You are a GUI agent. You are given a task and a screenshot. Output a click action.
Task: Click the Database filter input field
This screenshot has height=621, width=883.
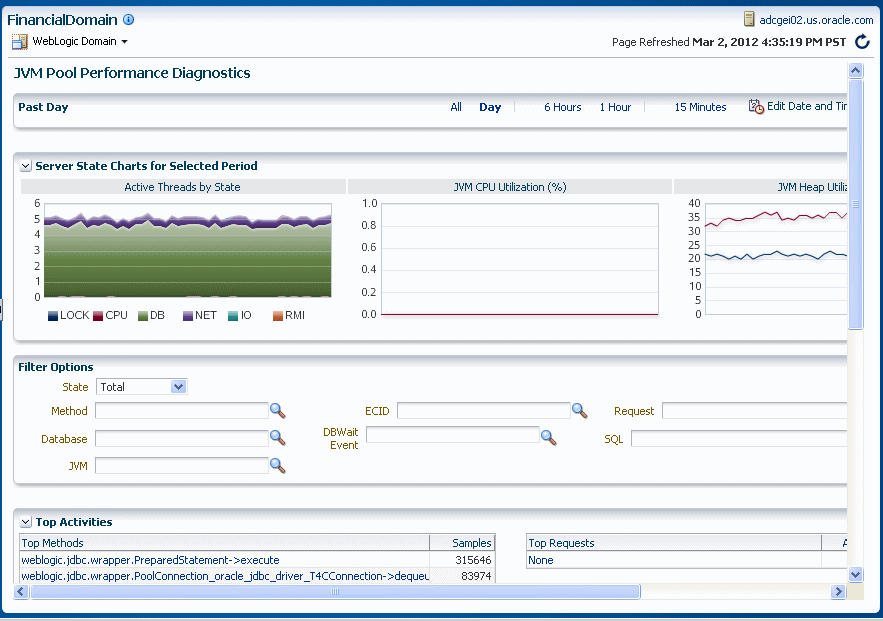(x=181, y=438)
